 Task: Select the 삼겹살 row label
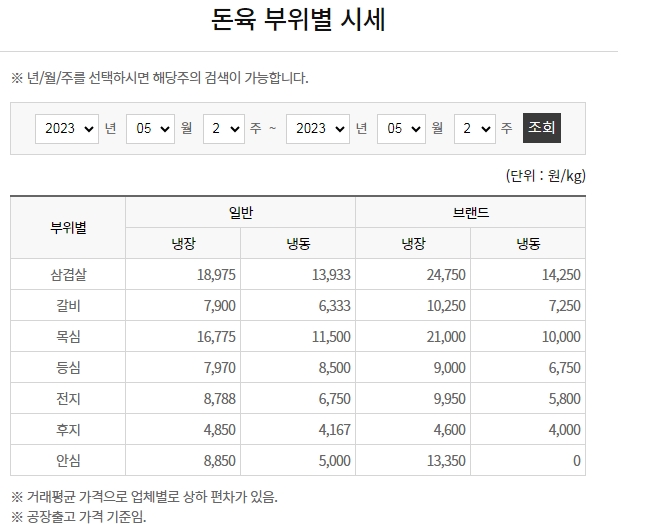(68, 275)
